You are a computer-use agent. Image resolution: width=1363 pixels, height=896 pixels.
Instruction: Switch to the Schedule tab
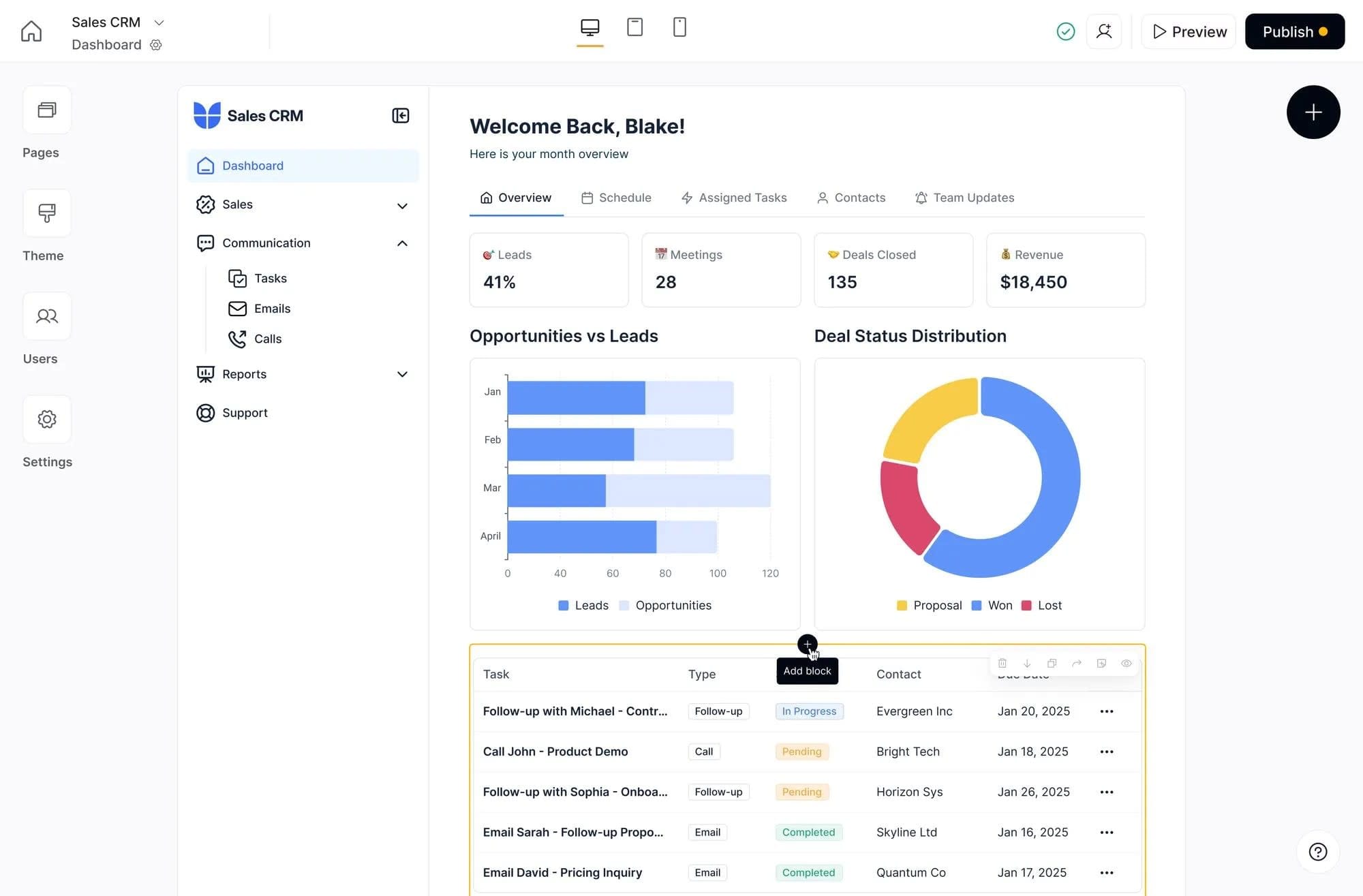pos(616,198)
